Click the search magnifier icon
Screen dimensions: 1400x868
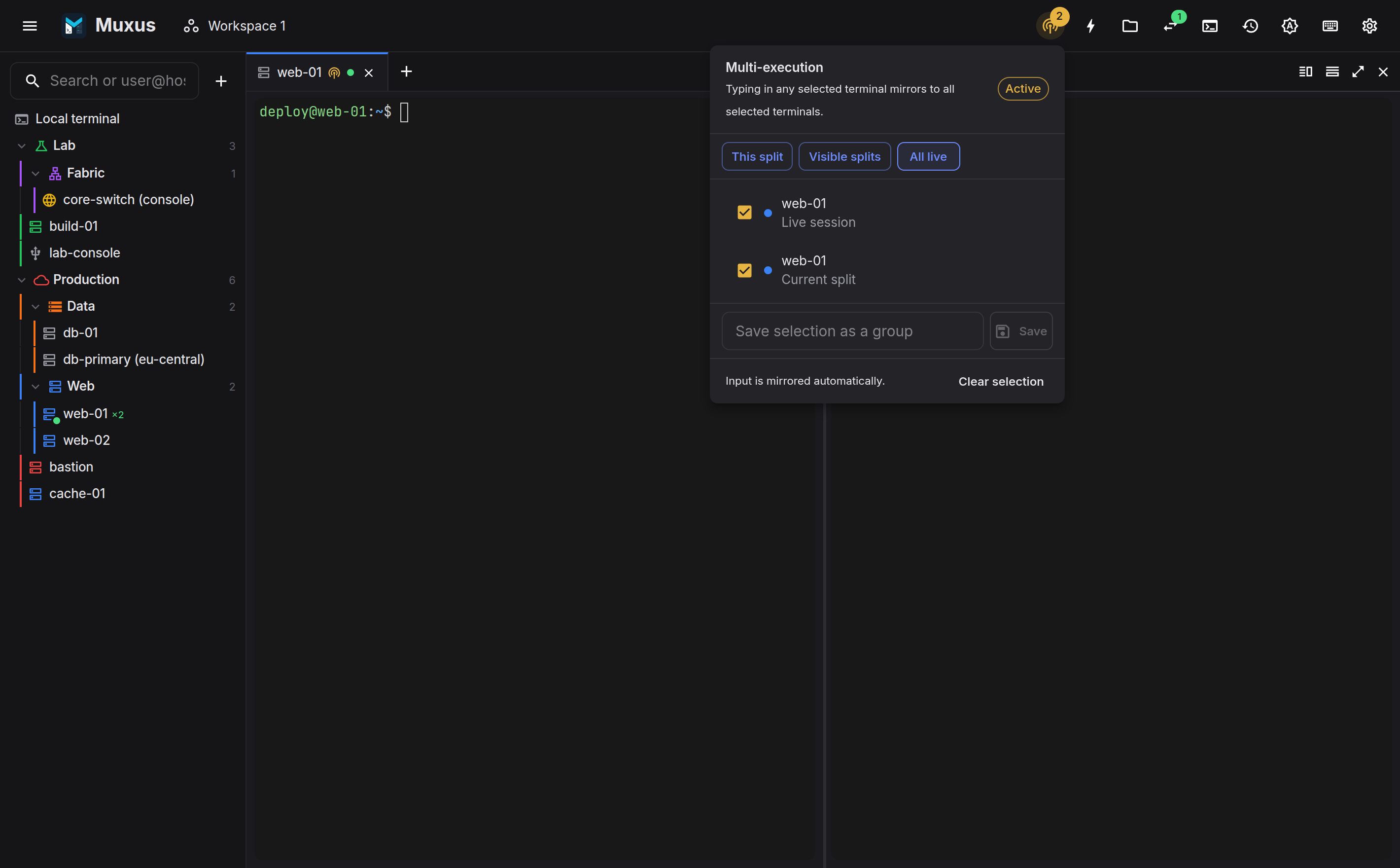pos(33,81)
